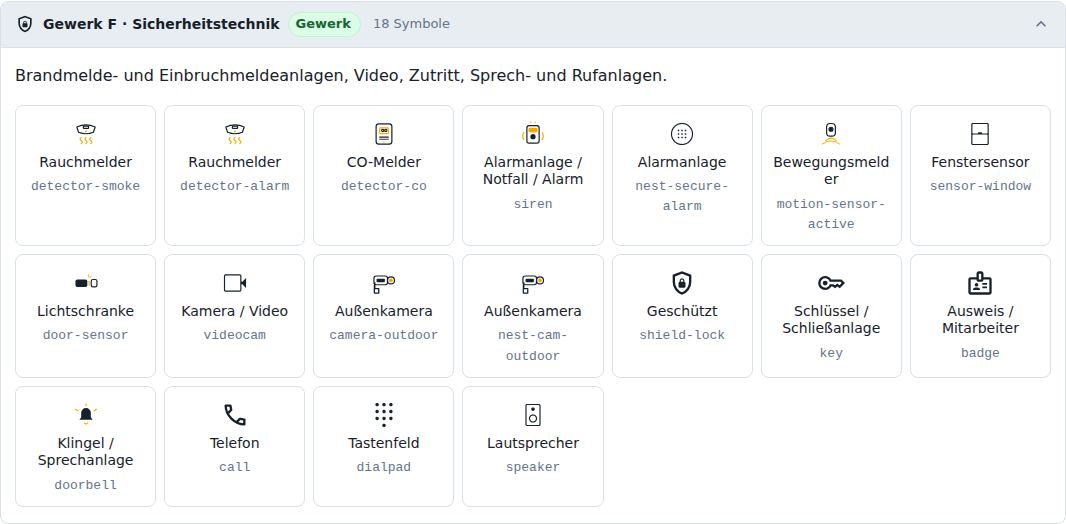Collapse the Gewerk F section chevron
1066x524 pixels.
coord(1040,24)
